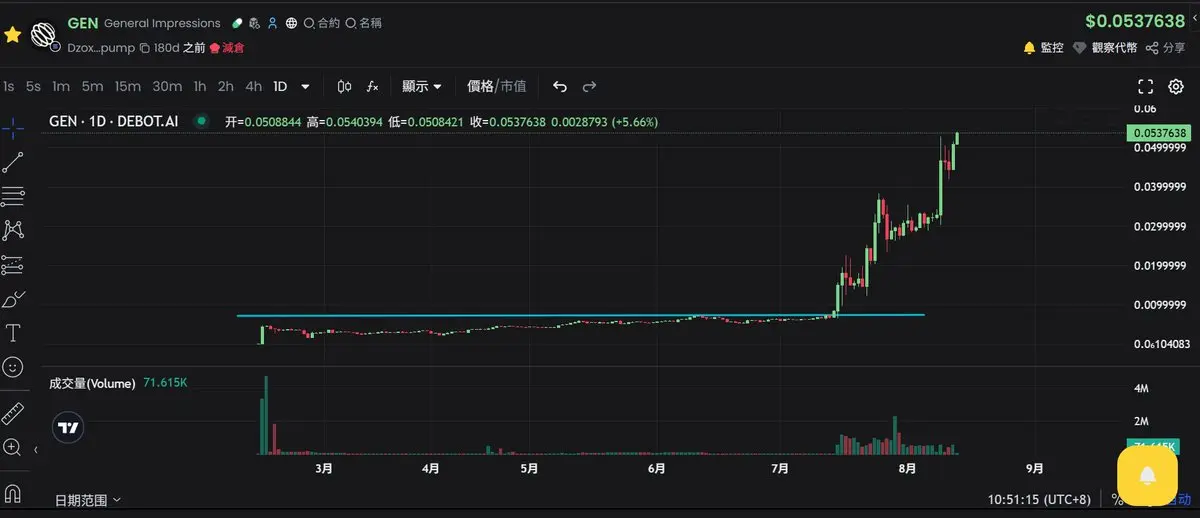The width and height of the screenshot is (1200, 518).
Task: Open the projection forecasting tool
Action: pos(13,265)
